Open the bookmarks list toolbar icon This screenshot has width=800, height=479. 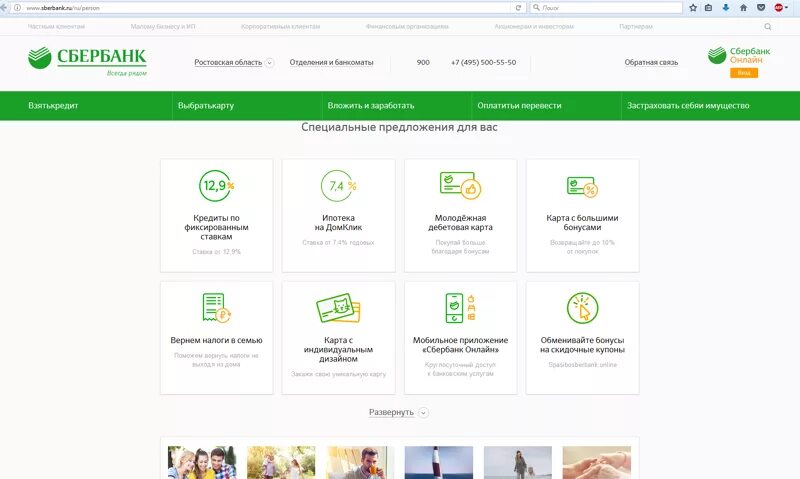[x=708, y=8]
